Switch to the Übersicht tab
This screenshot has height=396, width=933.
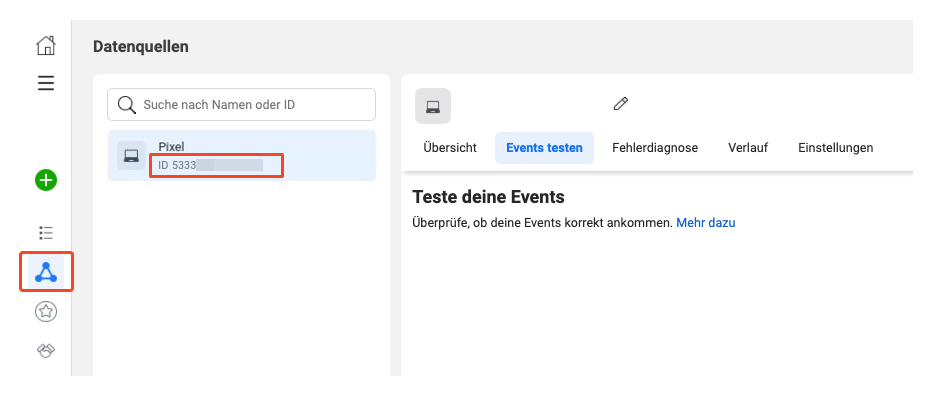pos(450,147)
